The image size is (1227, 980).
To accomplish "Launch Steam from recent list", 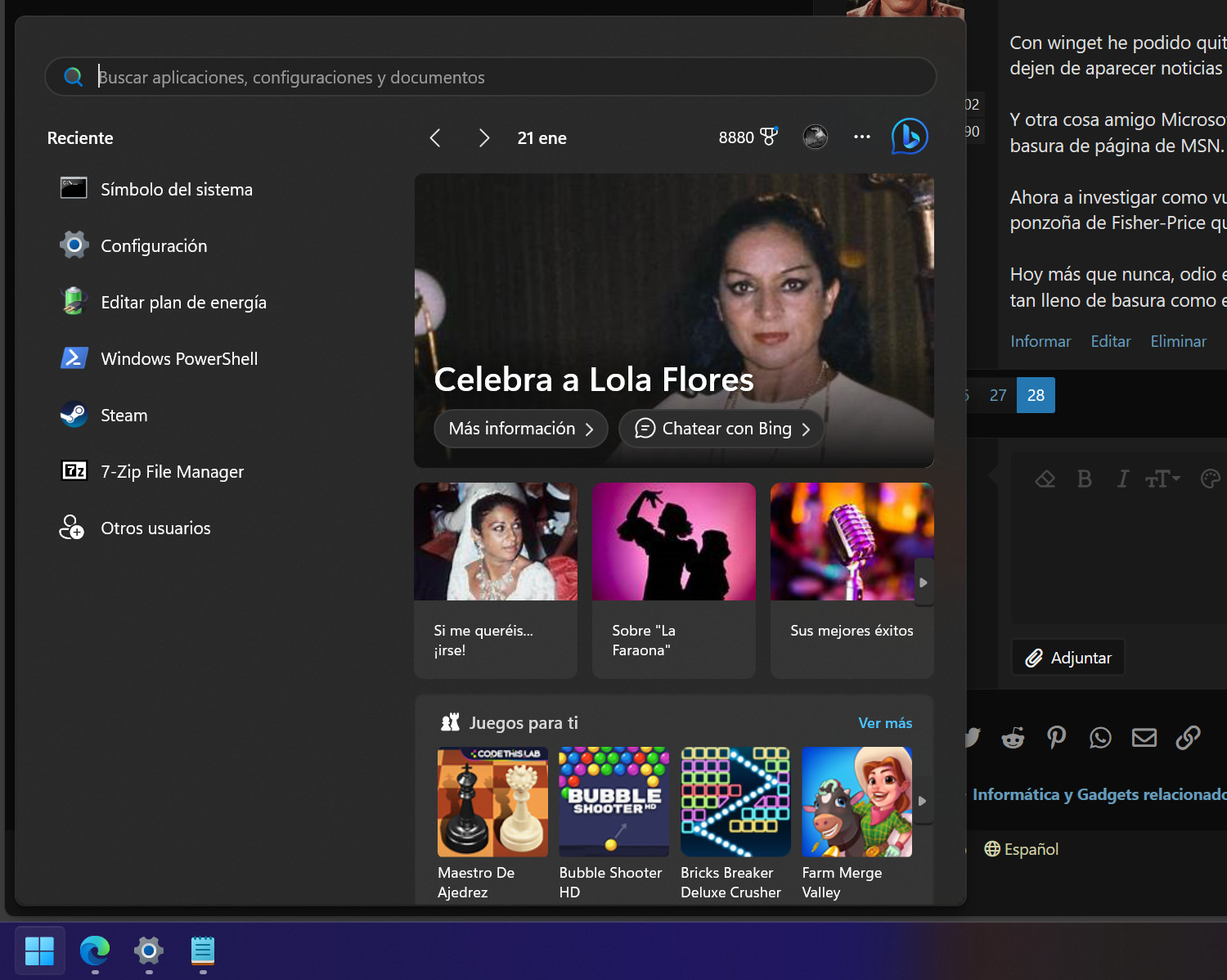I will pyautogui.click(x=103, y=415).
